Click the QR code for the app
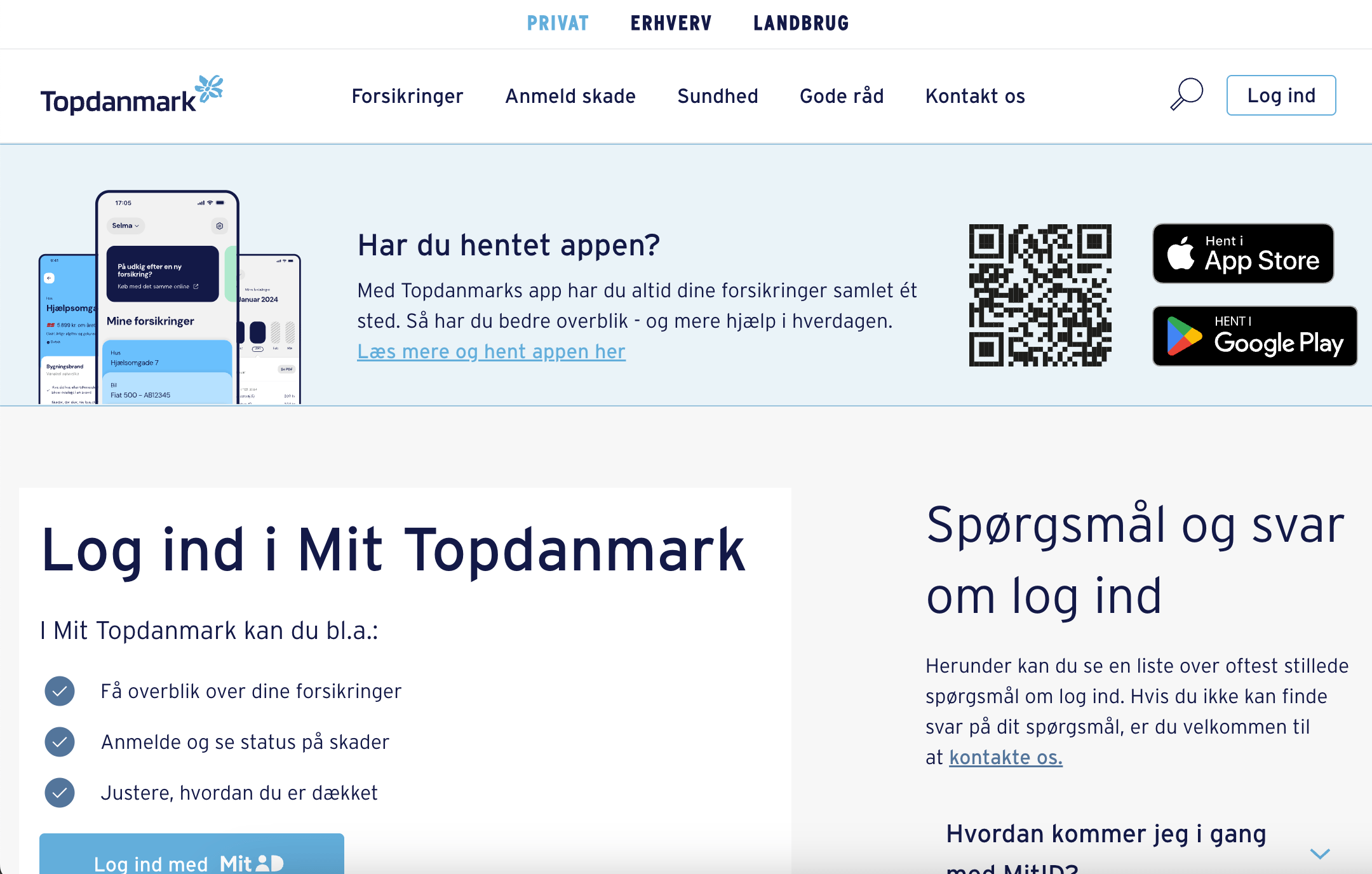The image size is (1372, 874). coord(1040,295)
